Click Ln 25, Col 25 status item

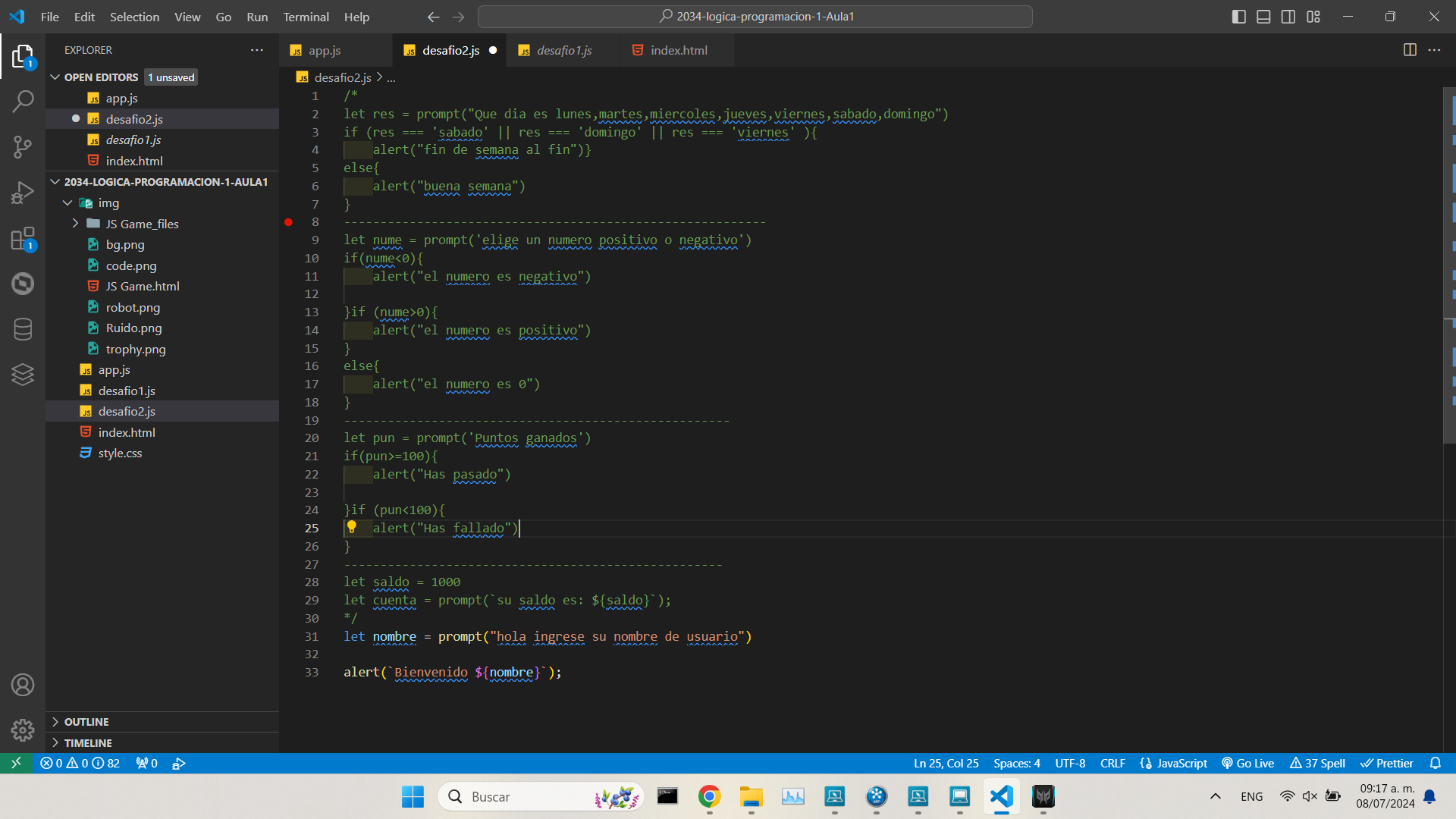(946, 763)
